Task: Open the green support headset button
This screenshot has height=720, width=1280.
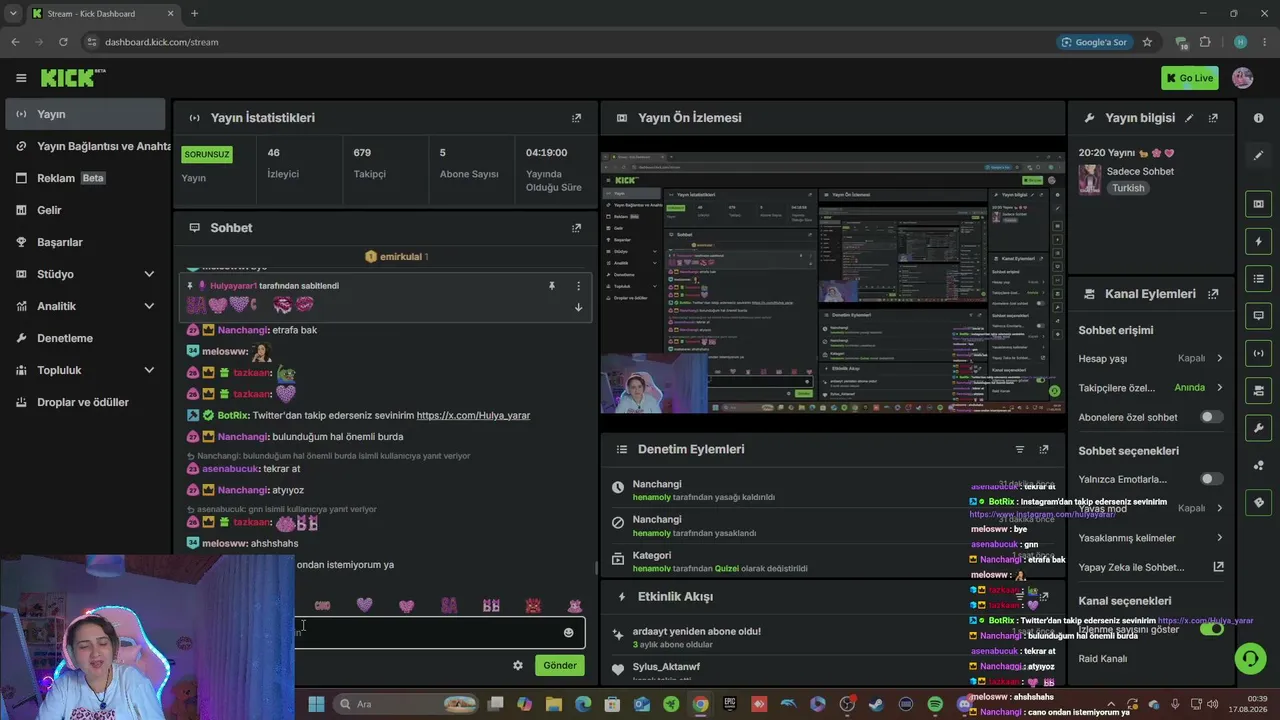Action: click(1250, 658)
